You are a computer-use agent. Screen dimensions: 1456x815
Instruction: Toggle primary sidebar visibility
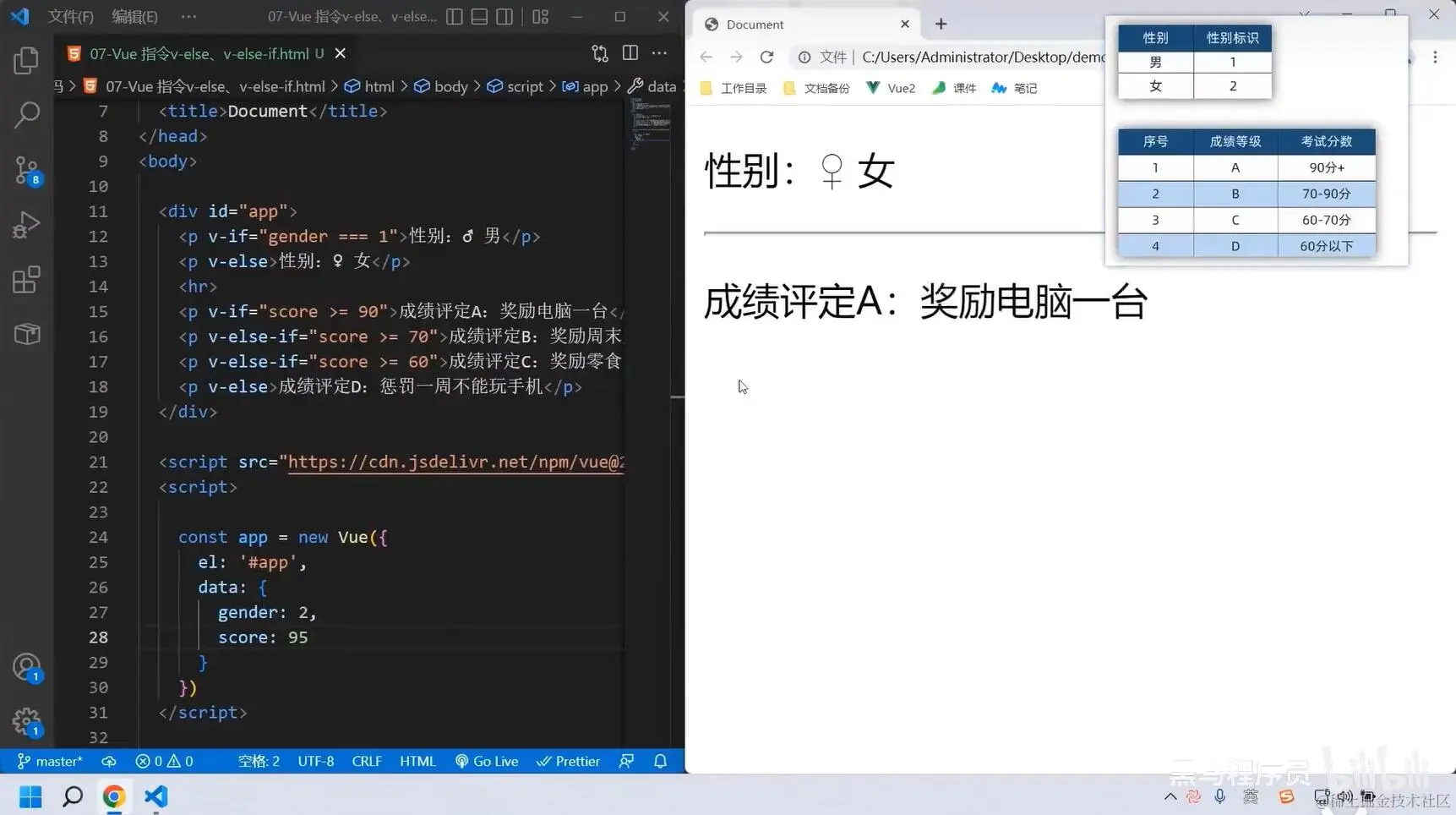pyautogui.click(x=455, y=16)
